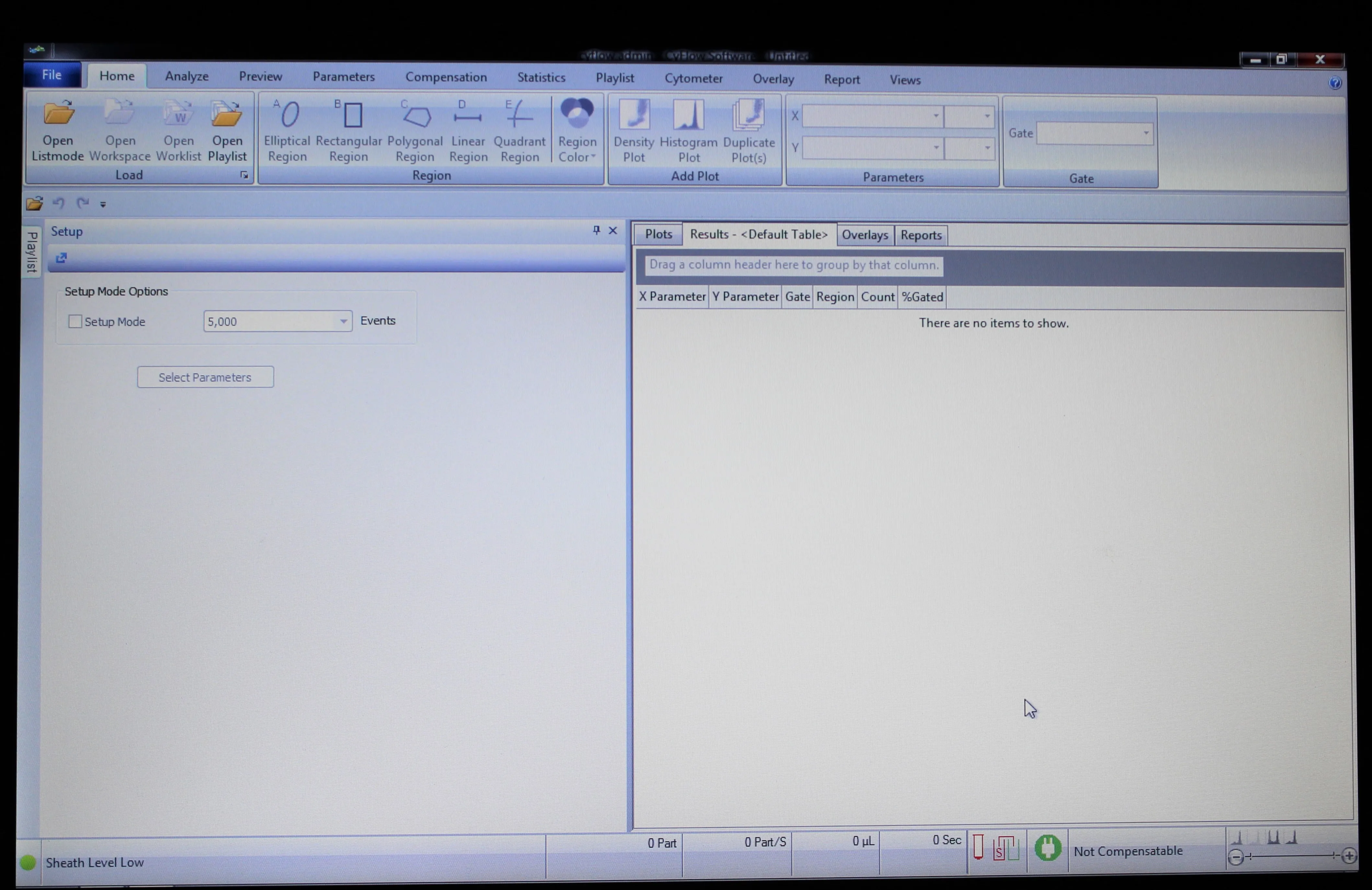Pin the Setup panel
This screenshot has width=1372, height=890.
[596, 230]
